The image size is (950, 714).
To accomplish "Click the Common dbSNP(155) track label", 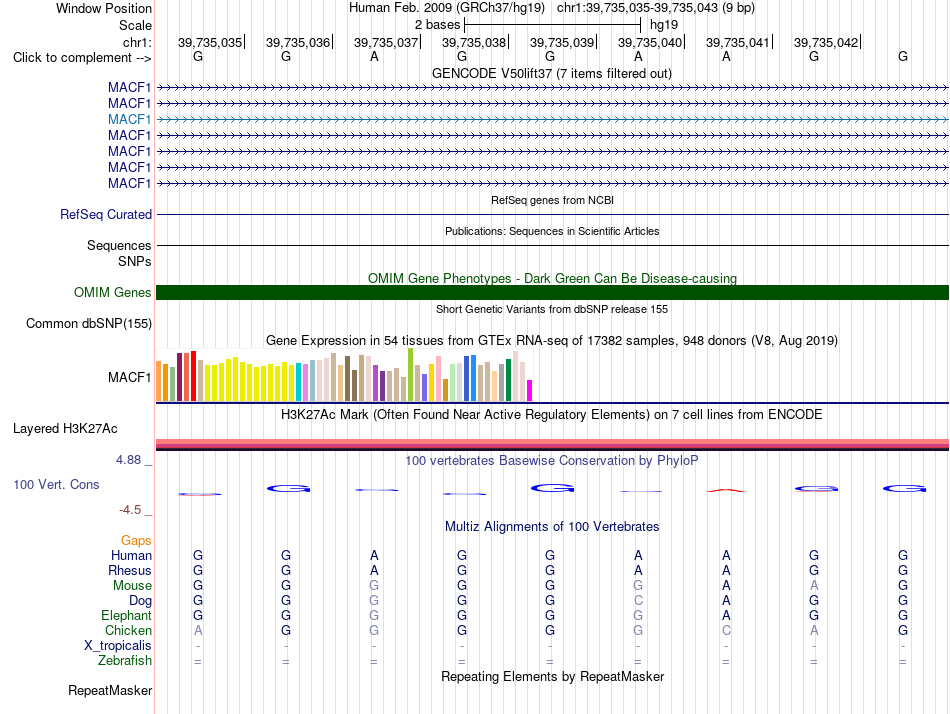I will coord(89,324).
